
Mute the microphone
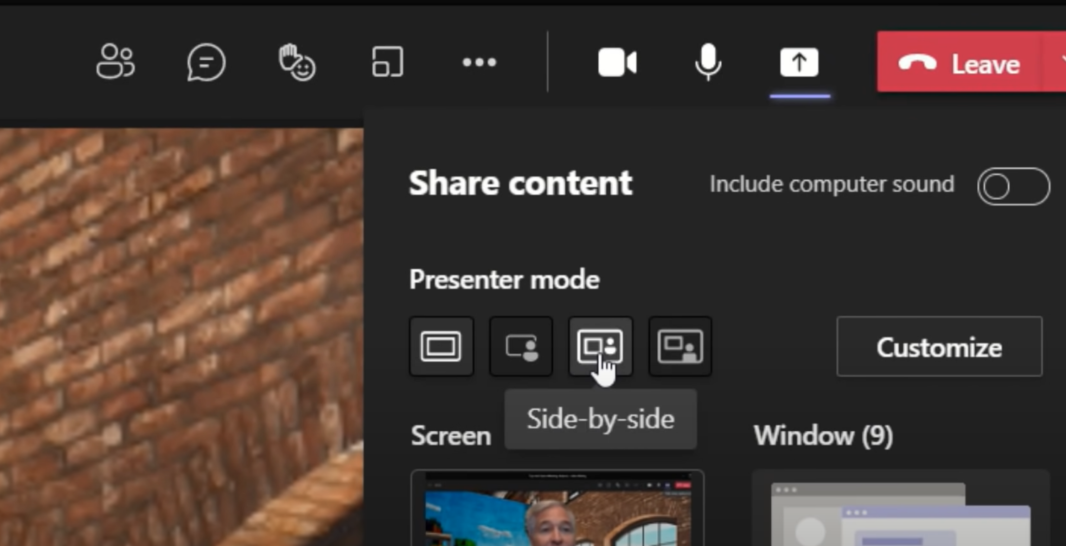[x=708, y=63]
